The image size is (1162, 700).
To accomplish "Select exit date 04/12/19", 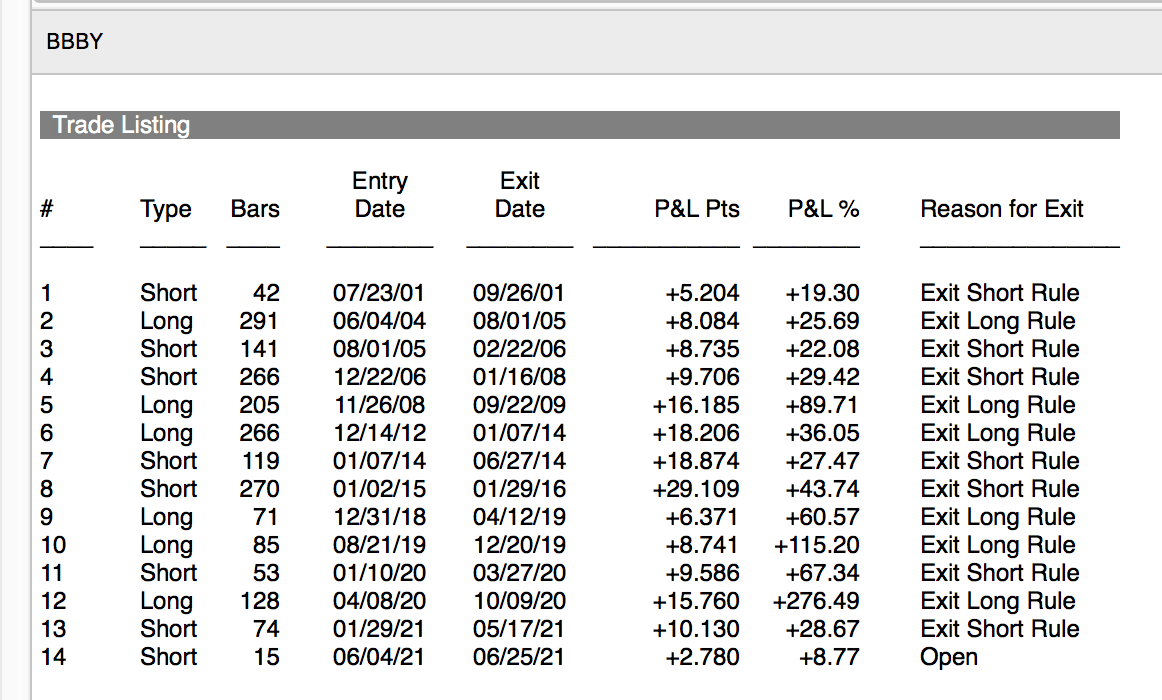I will [519, 517].
